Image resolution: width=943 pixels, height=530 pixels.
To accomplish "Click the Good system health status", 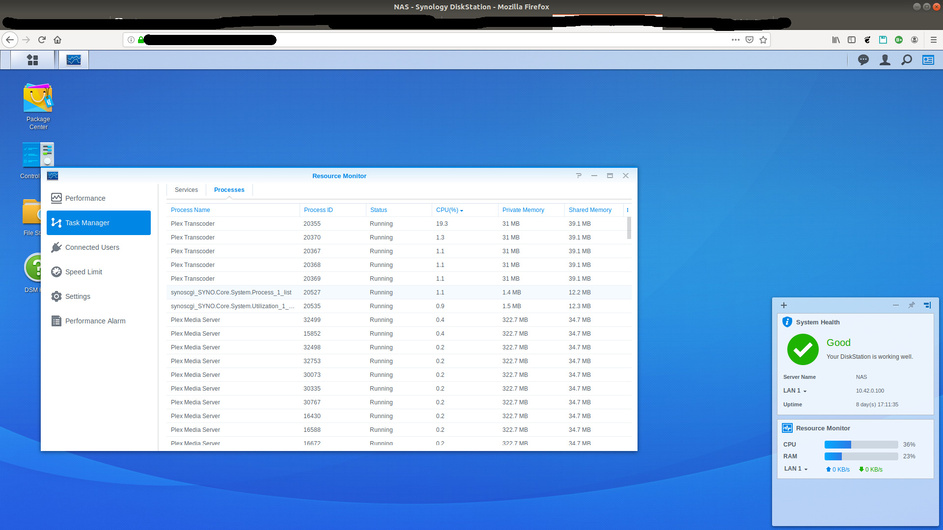I will tap(838, 342).
